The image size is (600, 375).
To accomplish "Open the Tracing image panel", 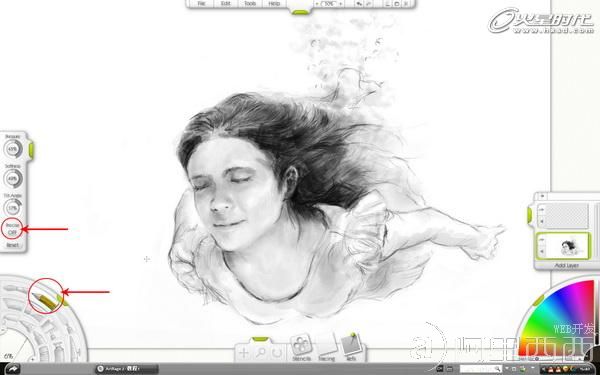I will 326,347.
